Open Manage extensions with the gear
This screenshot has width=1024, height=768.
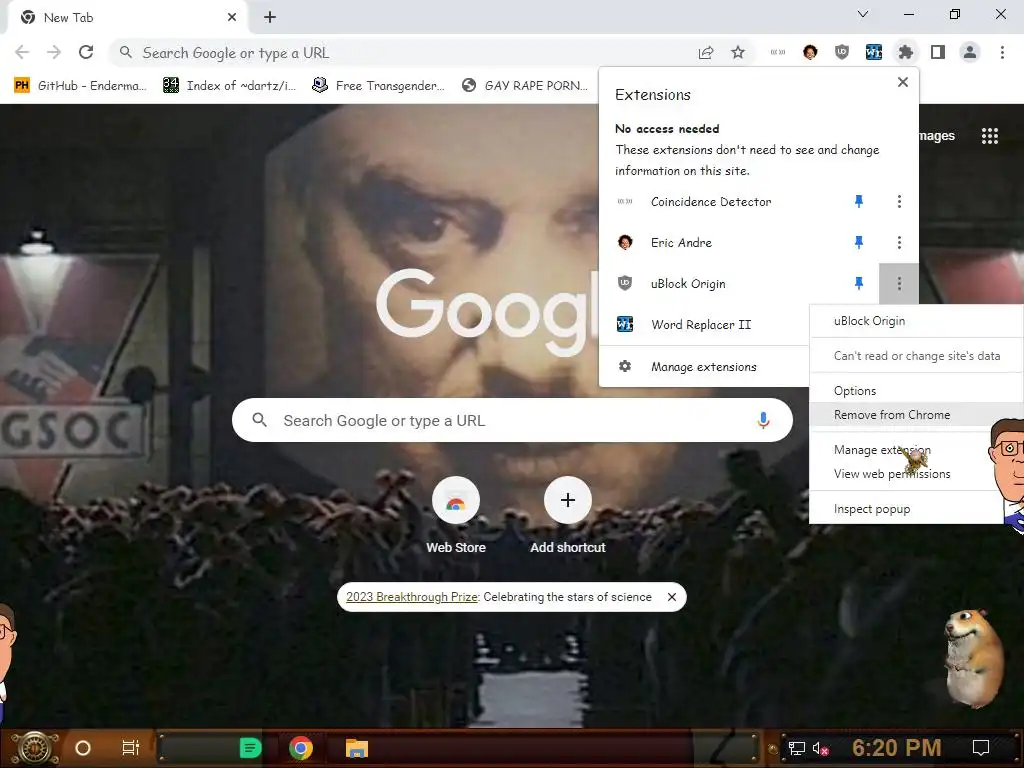pos(703,366)
